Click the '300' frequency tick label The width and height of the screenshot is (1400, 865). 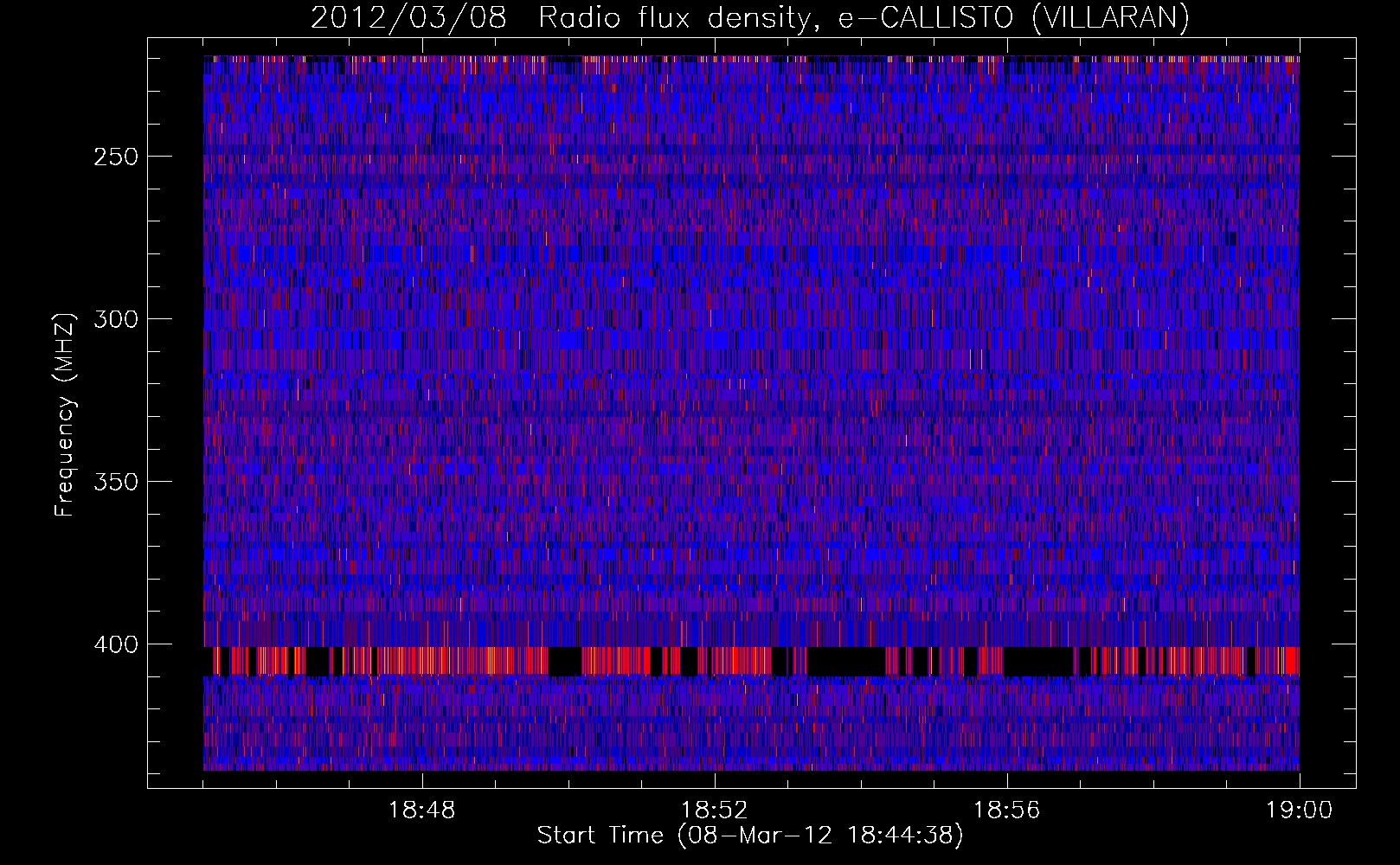(x=116, y=319)
